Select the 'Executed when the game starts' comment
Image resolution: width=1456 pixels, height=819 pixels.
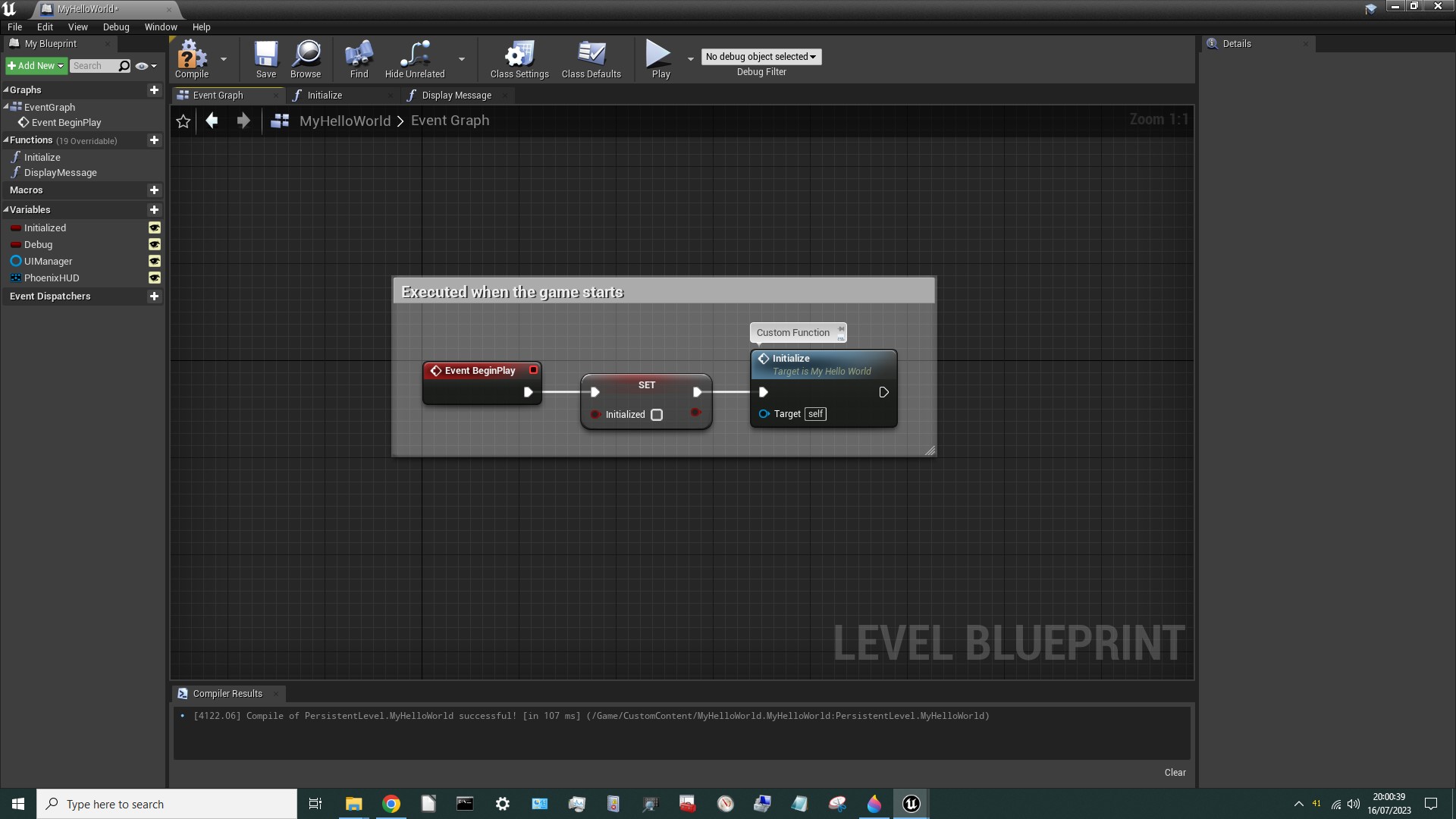point(664,292)
